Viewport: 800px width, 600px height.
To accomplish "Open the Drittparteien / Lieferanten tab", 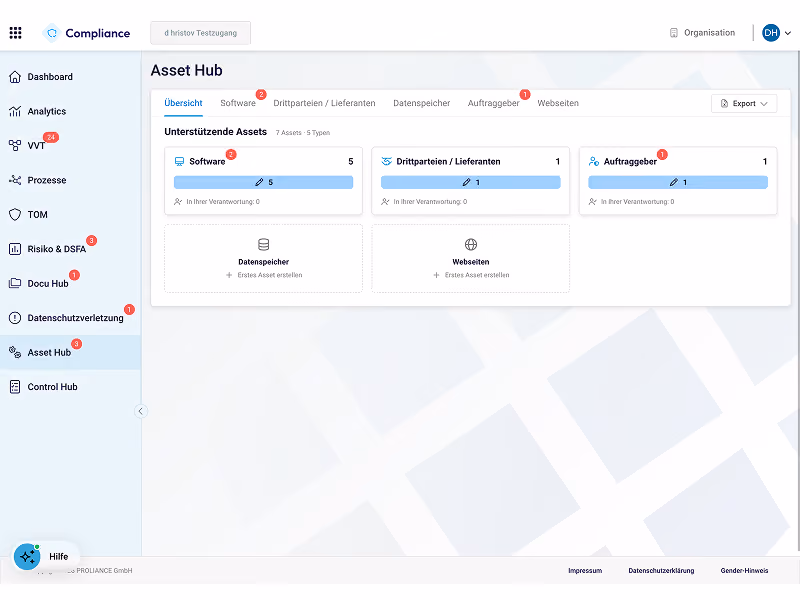I will [324, 104].
